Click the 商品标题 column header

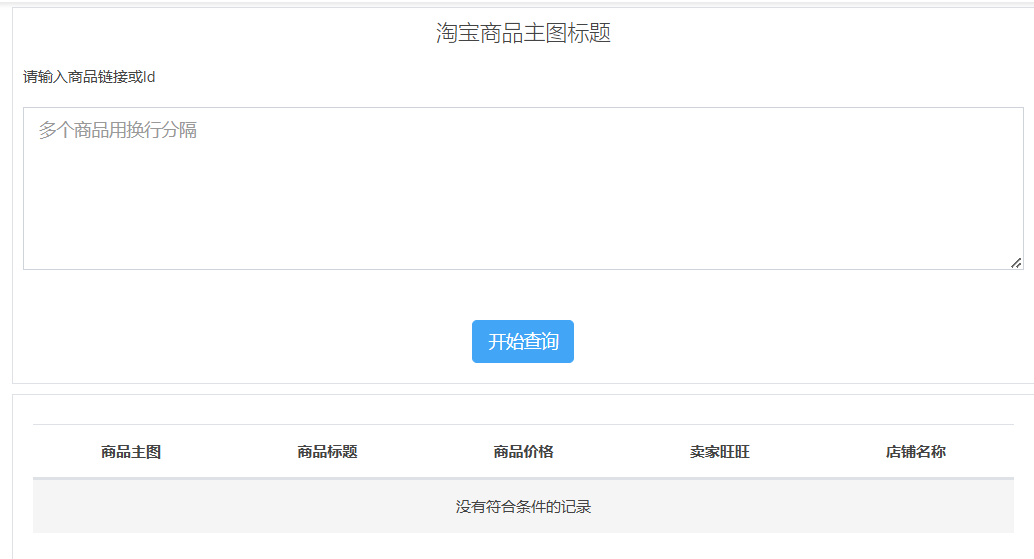pyautogui.click(x=327, y=452)
